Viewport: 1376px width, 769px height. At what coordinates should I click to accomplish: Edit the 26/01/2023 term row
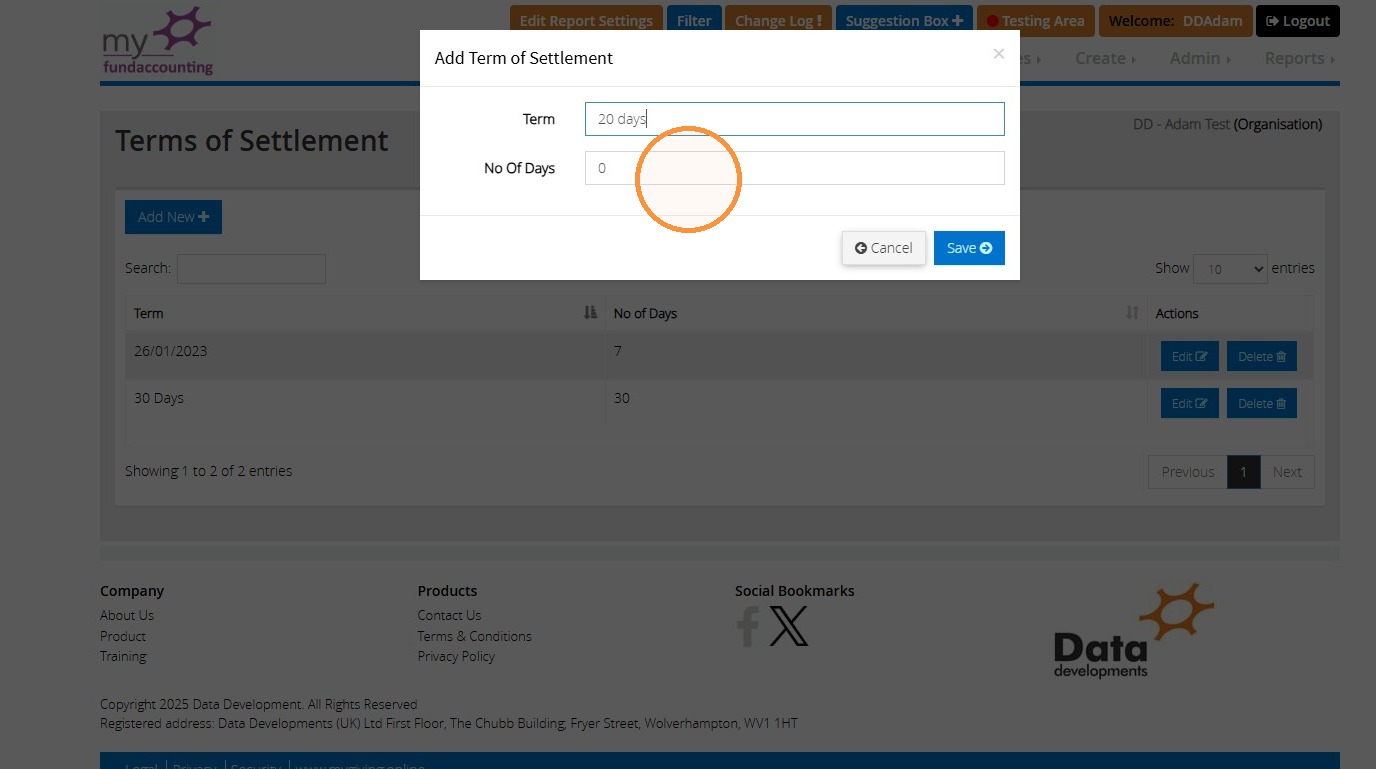(1189, 356)
